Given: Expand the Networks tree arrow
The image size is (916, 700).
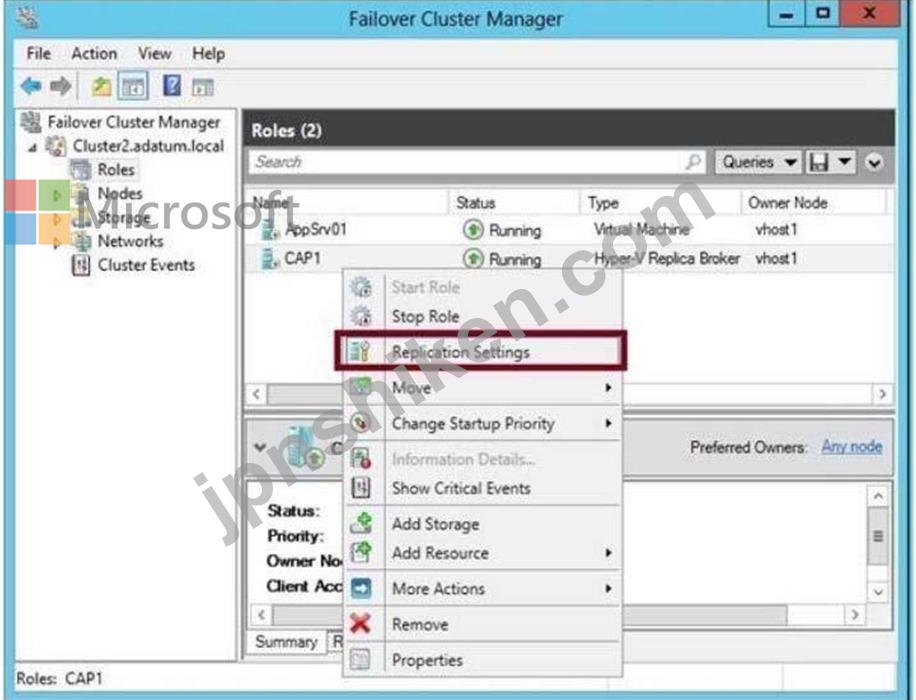Looking at the screenshot, I should (57, 242).
